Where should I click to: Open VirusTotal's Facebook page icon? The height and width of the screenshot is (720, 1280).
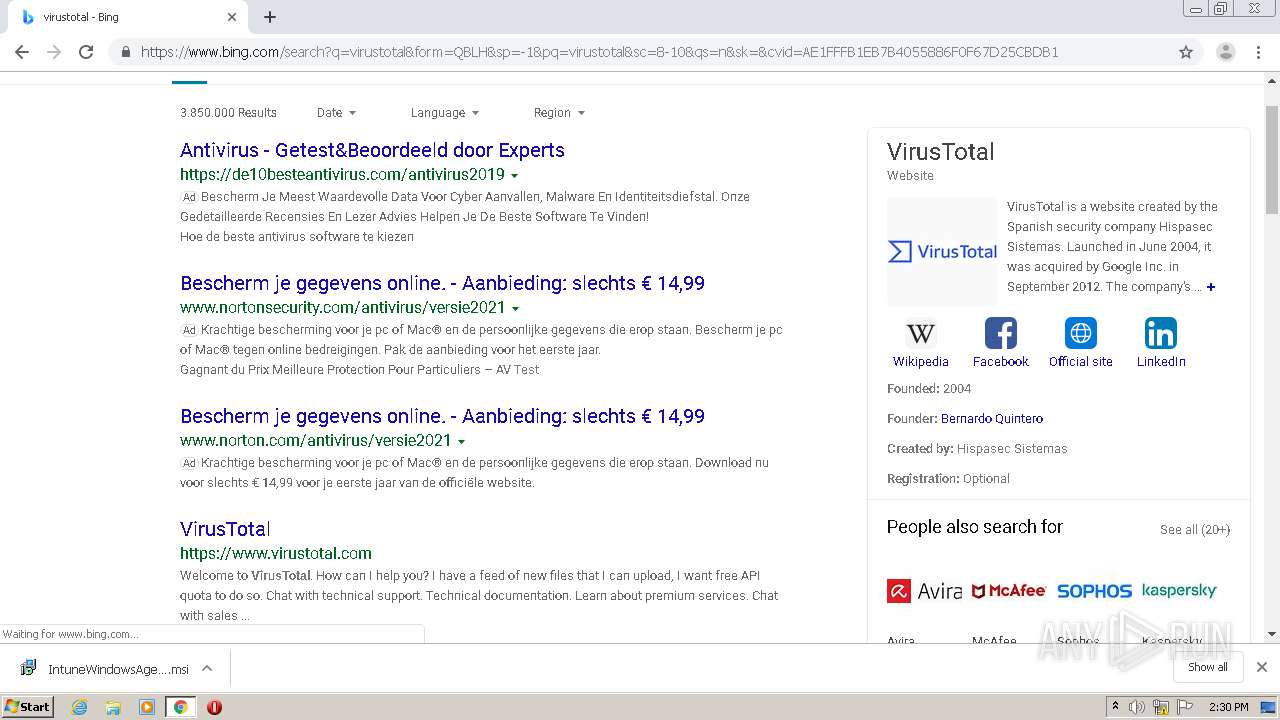click(1001, 333)
